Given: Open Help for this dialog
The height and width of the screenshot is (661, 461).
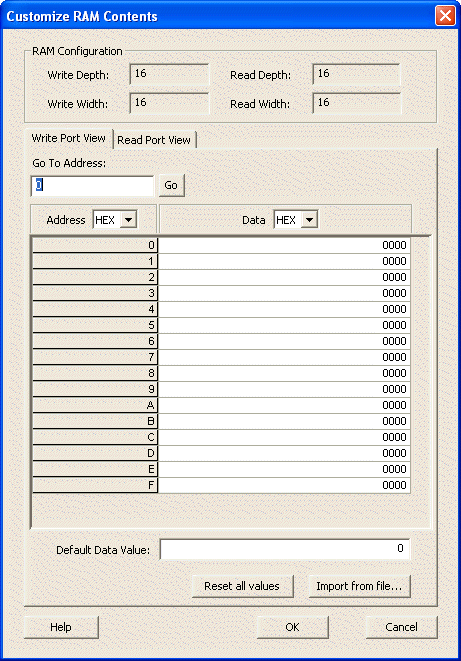Looking at the screenshot, I should coord(61,627).
